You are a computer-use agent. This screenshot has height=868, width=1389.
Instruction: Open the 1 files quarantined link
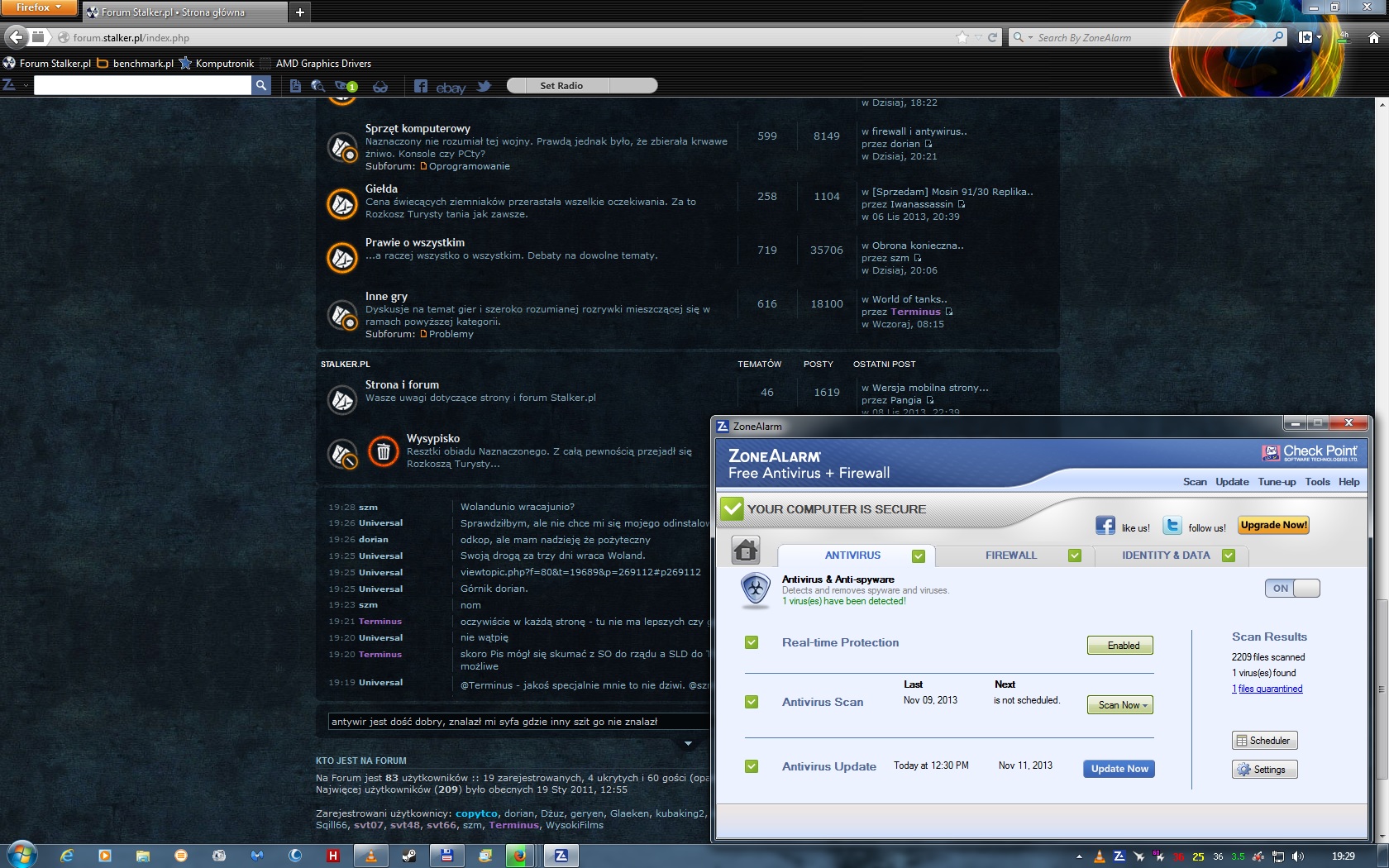point(1267,689)
